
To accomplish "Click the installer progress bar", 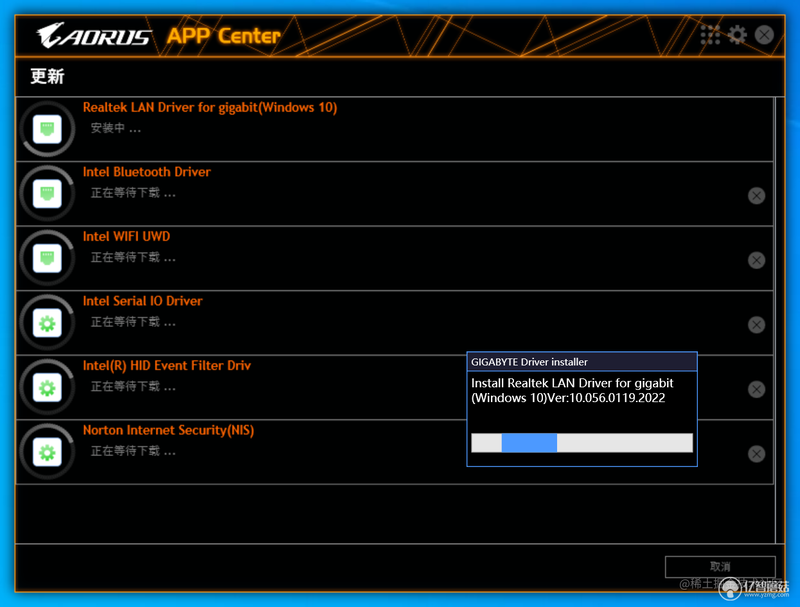I will (x=582, y=443).
